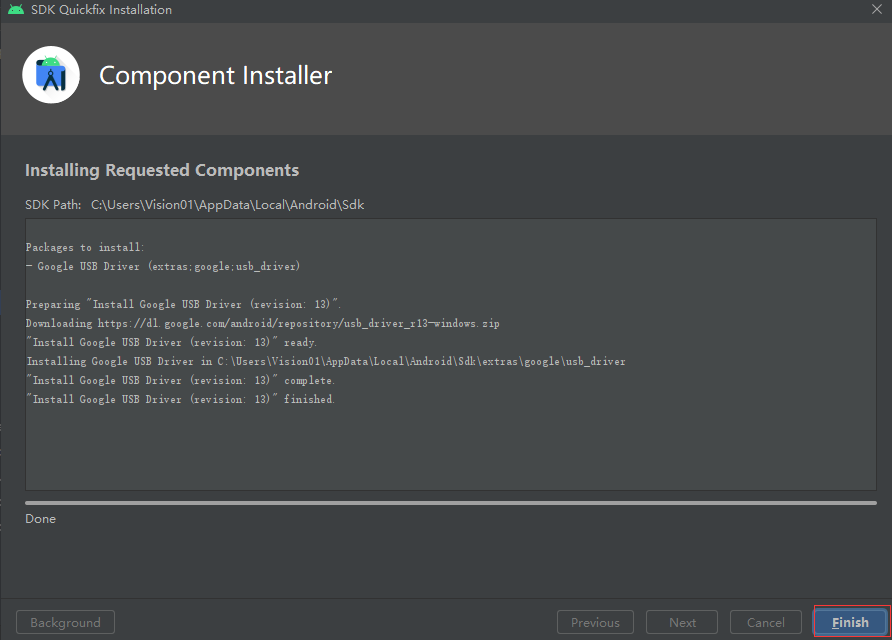
Task: Click the SDK path value text
Action: 228,205
